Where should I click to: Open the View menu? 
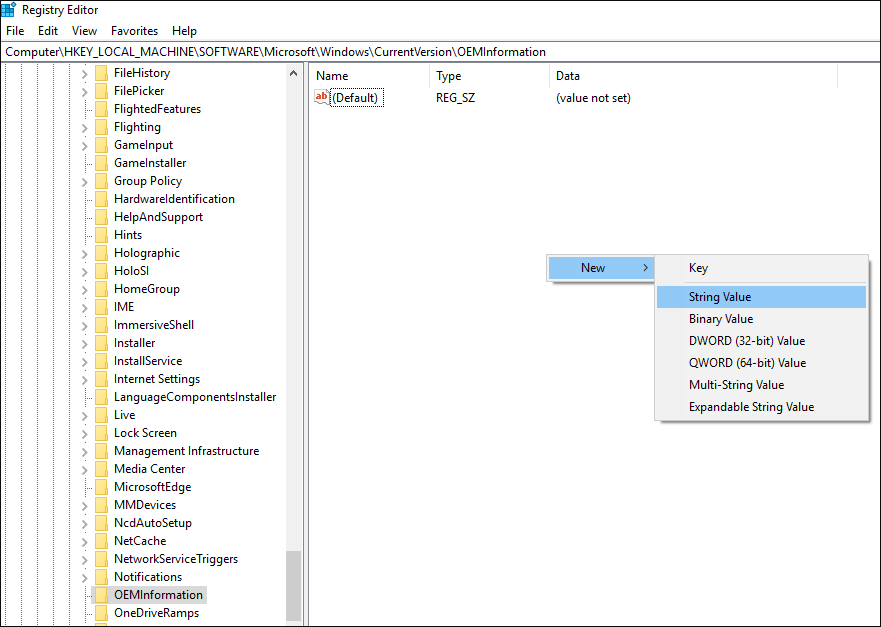[84, 31]
